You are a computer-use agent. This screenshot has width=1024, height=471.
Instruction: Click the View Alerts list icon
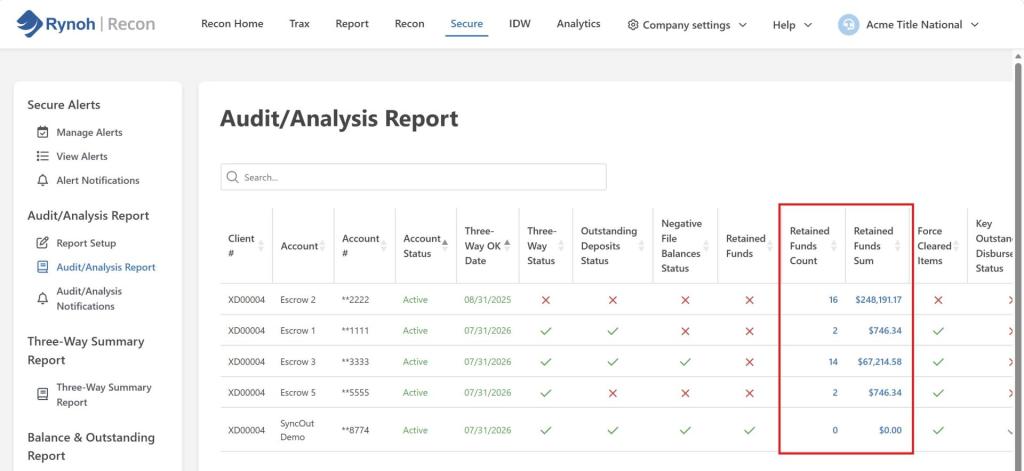tap(42, 156)
